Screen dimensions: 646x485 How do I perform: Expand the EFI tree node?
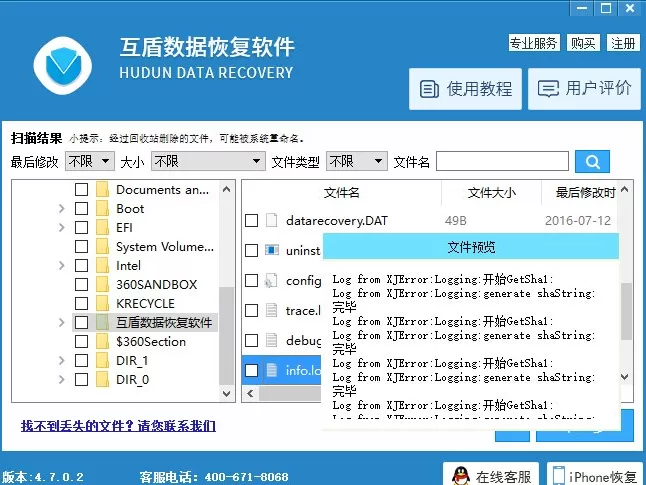pyautogui.click(x=61, y=227)
